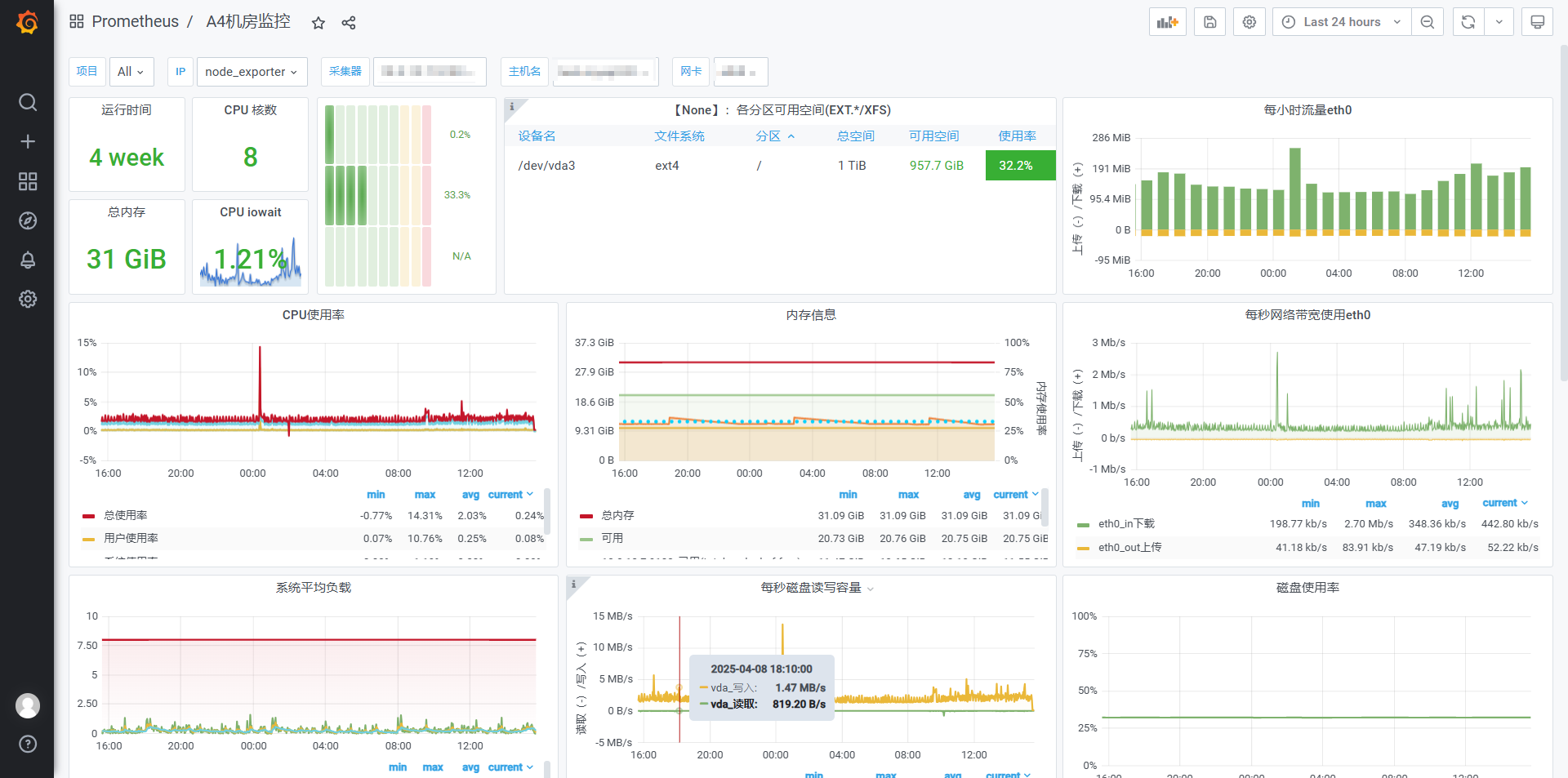Screen dimensions: 1568x778
Task: Open the 系统平均负载 panel title menu
Action: pos(314,588)
